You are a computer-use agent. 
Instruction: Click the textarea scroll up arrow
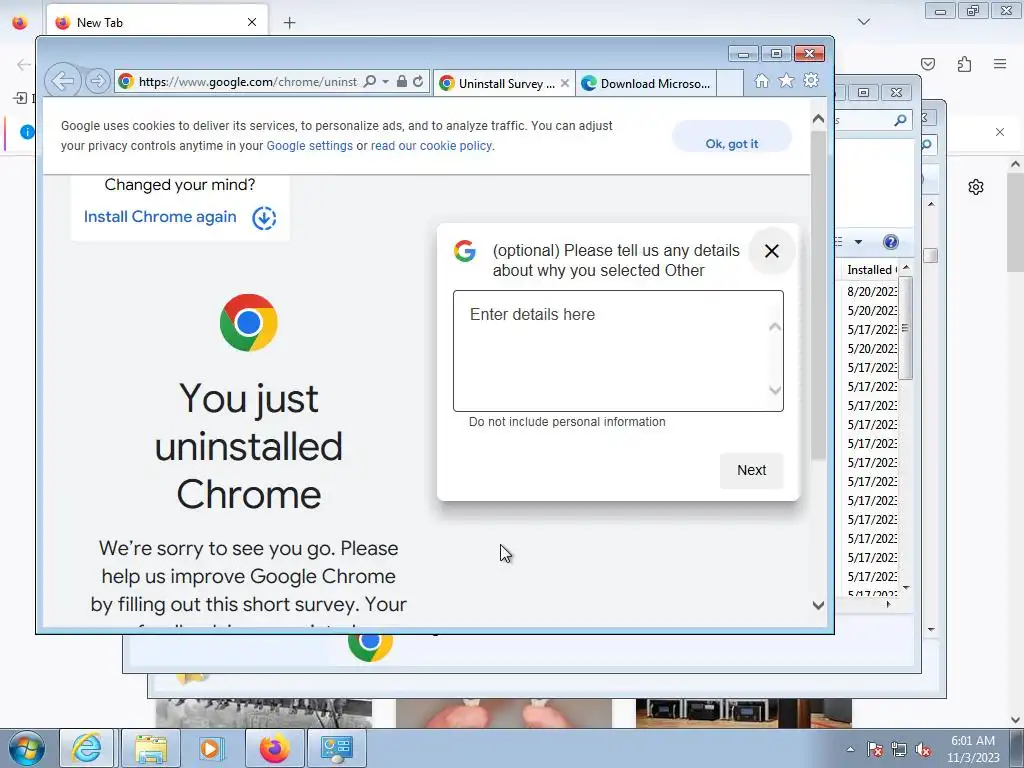coord(775,327)
